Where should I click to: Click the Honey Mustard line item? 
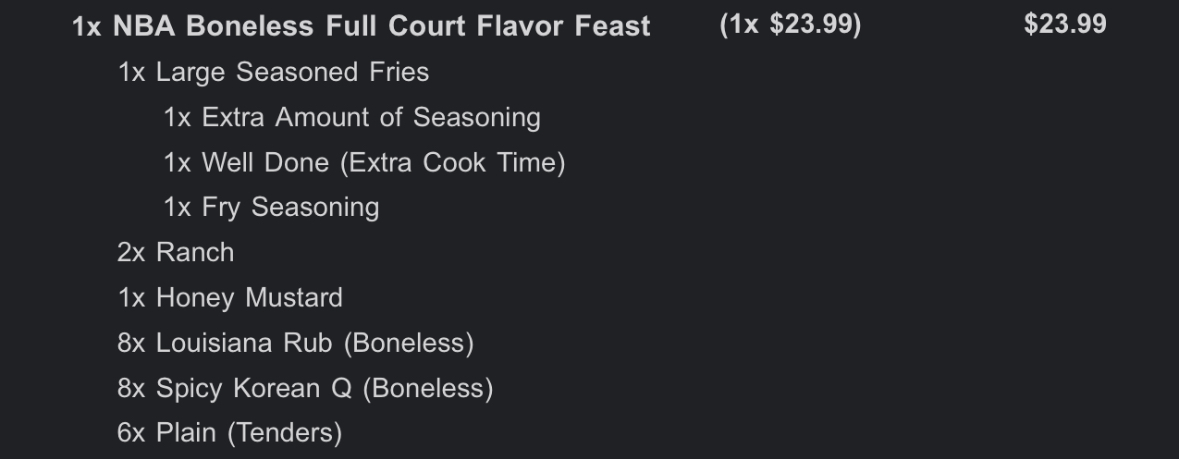point(248,297)
